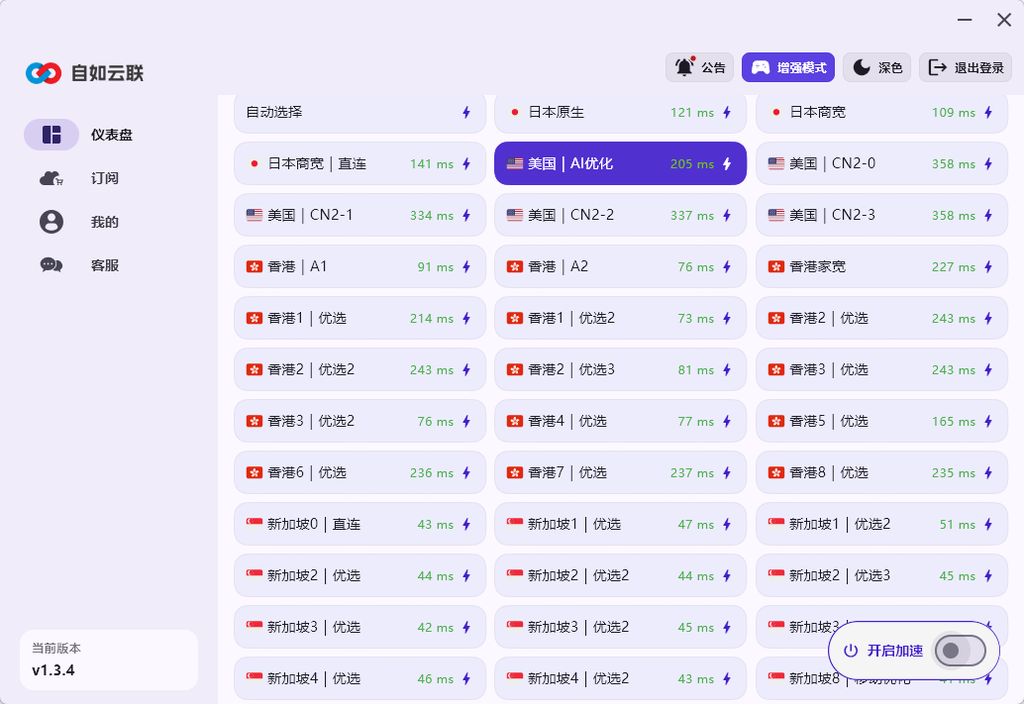Click the 73 ms latency of 香港1｜优选2
The image size is (1024, 704).
696,319
